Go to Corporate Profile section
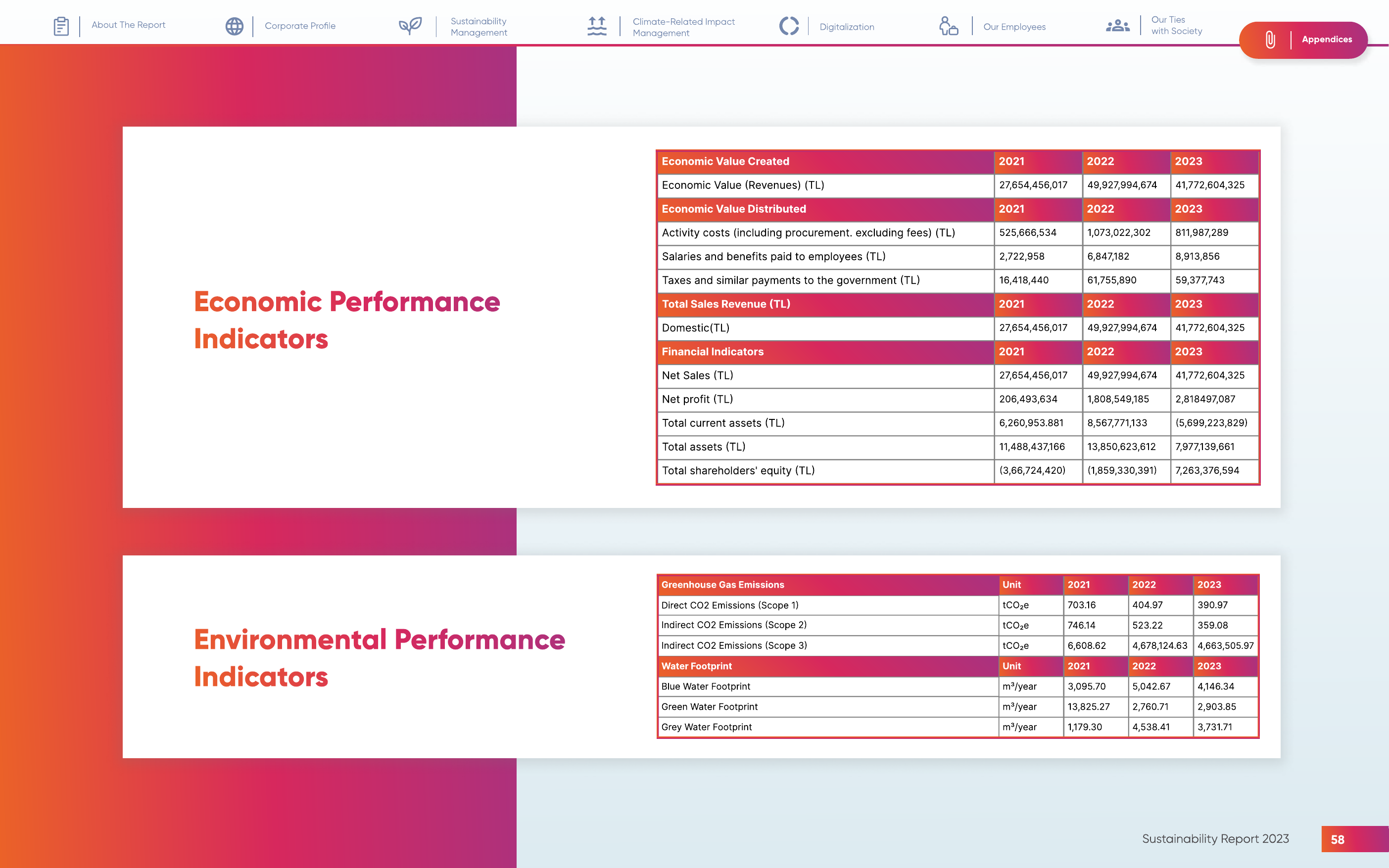The height and width of the screenshot is (868, 1389). pos(300,26)
